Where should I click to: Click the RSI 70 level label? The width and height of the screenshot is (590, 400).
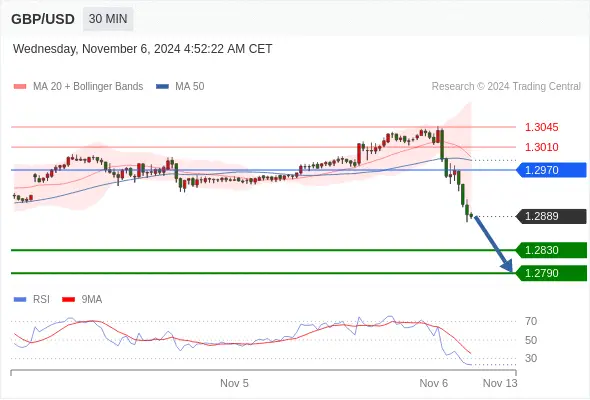coord(531,321)
